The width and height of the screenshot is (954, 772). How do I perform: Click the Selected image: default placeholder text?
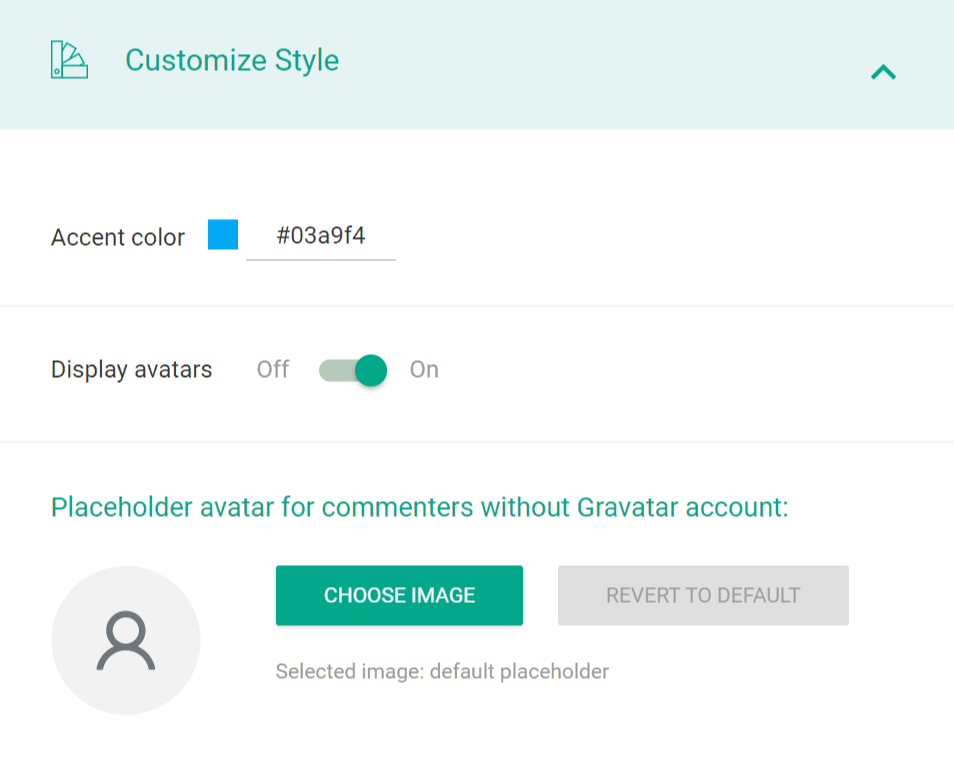pos(442,672)
